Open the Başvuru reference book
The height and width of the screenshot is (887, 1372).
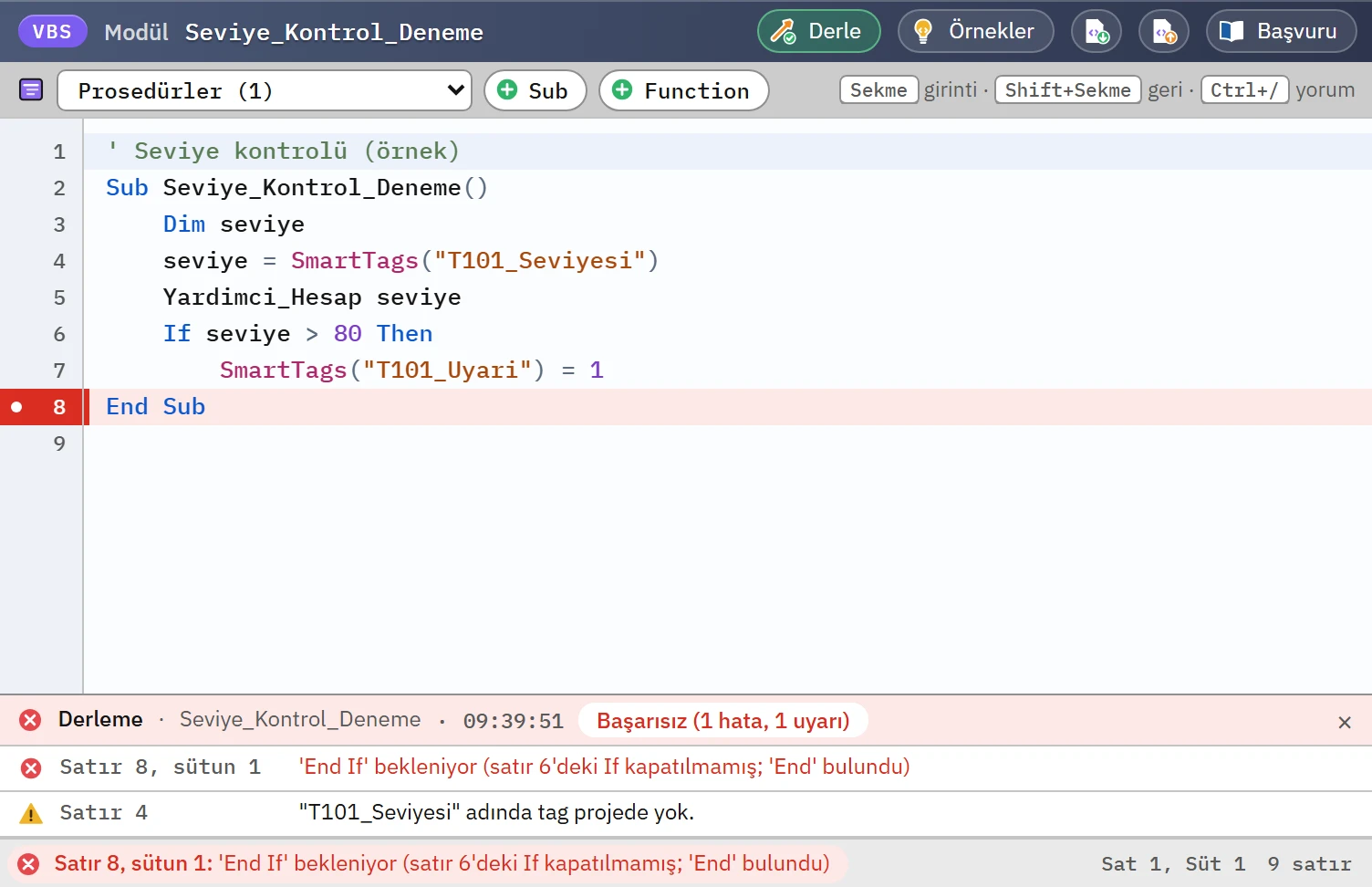click(x=1281, y=31)
